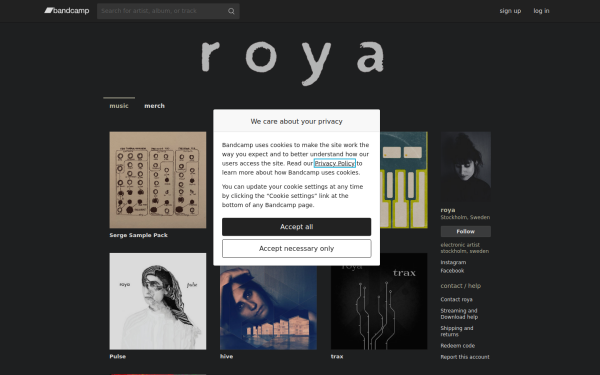Click Report this account link
600x375 pixels.
465,357
